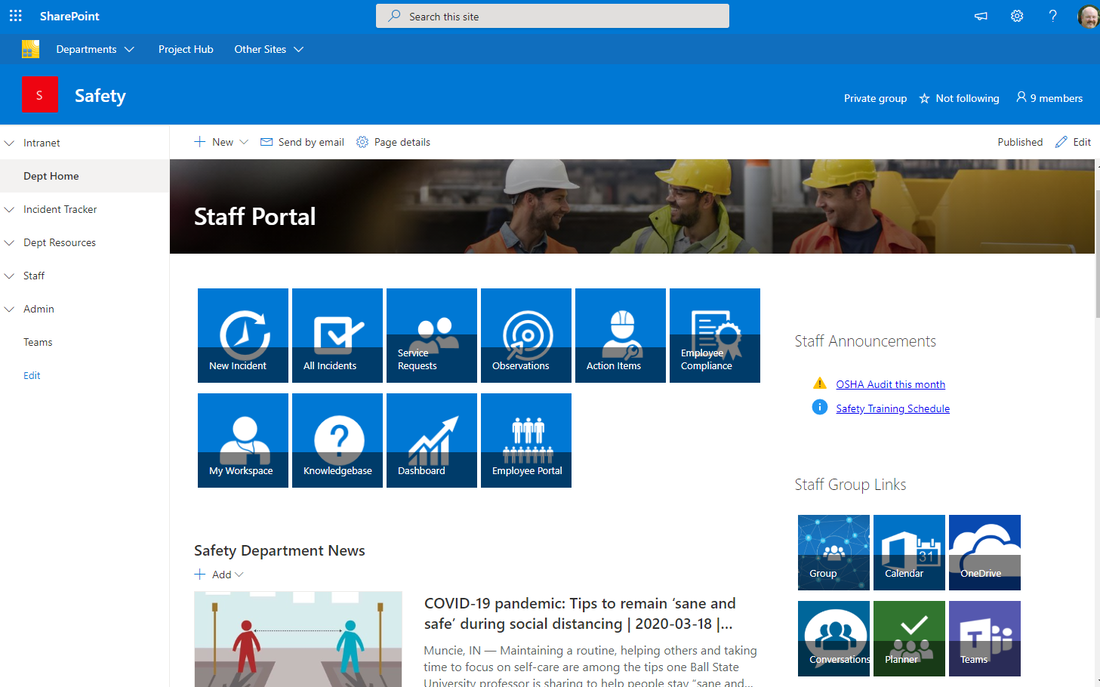The width and height of the screenshot is (1100, 687).
Task: Toggle the Not following status
Action: point(959,98)
